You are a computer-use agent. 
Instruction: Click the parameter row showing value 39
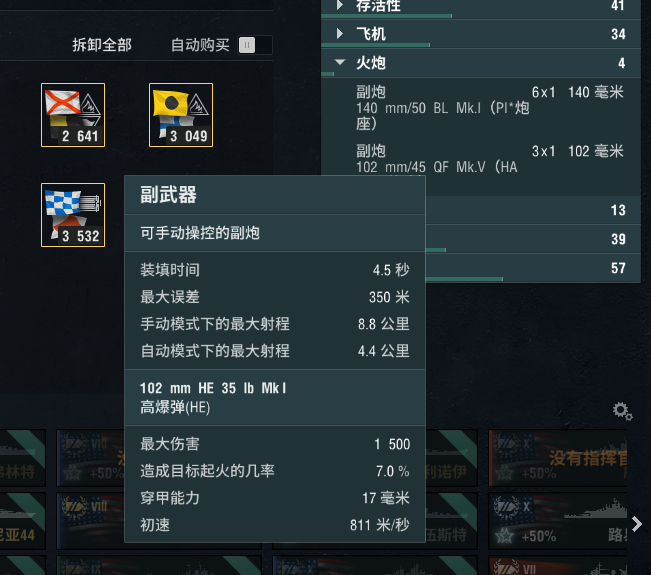(533, 239)
